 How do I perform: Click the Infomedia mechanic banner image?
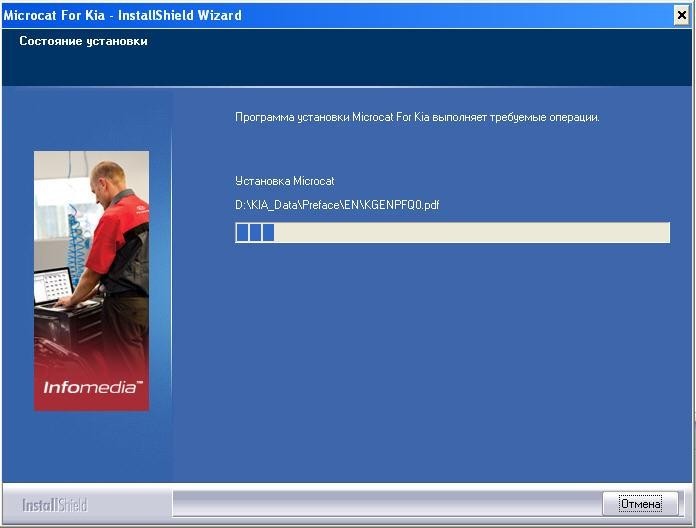[91, 281]
